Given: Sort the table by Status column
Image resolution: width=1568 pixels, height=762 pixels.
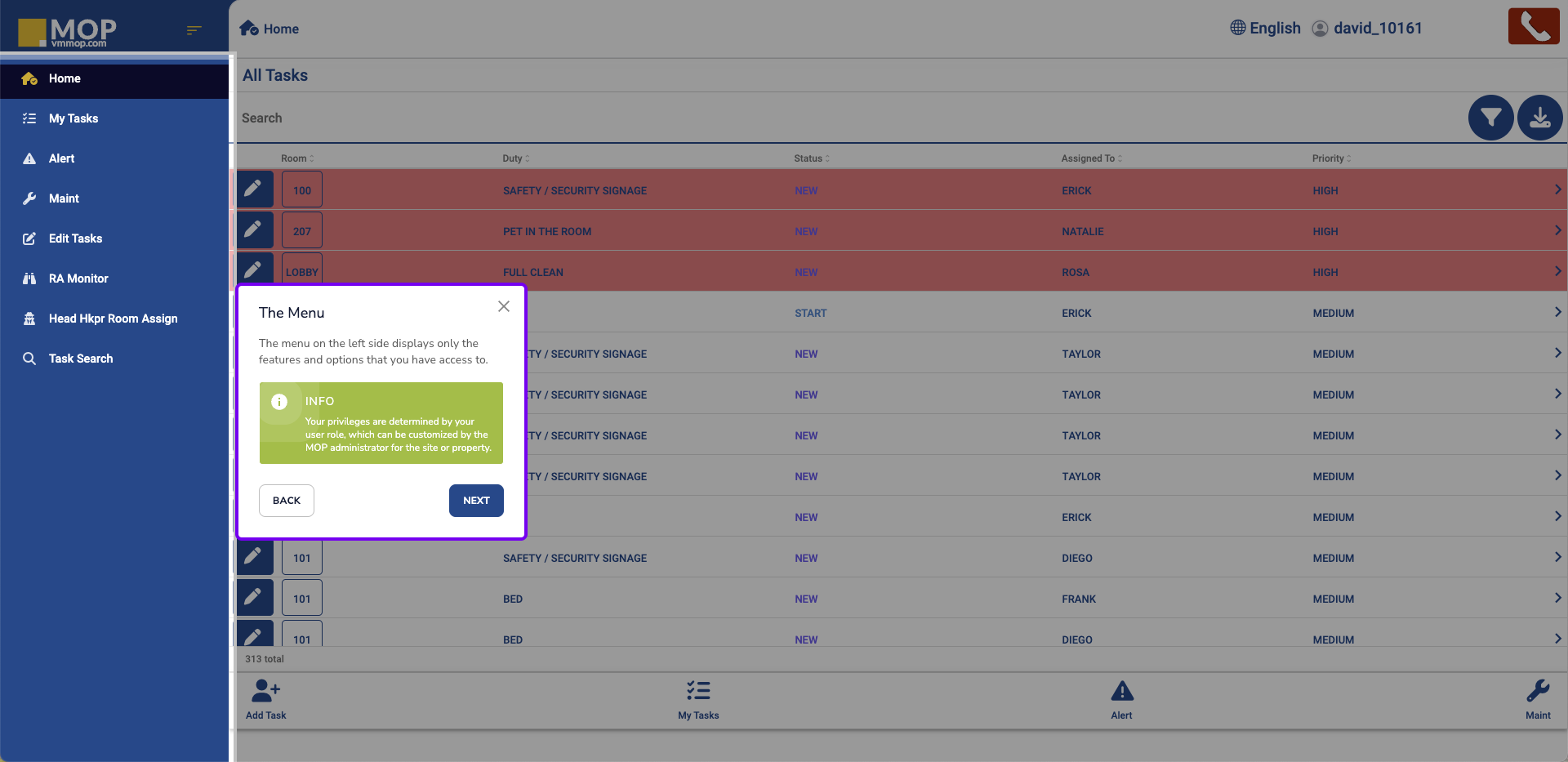Looking at the screenshot, I should [811, 158].
